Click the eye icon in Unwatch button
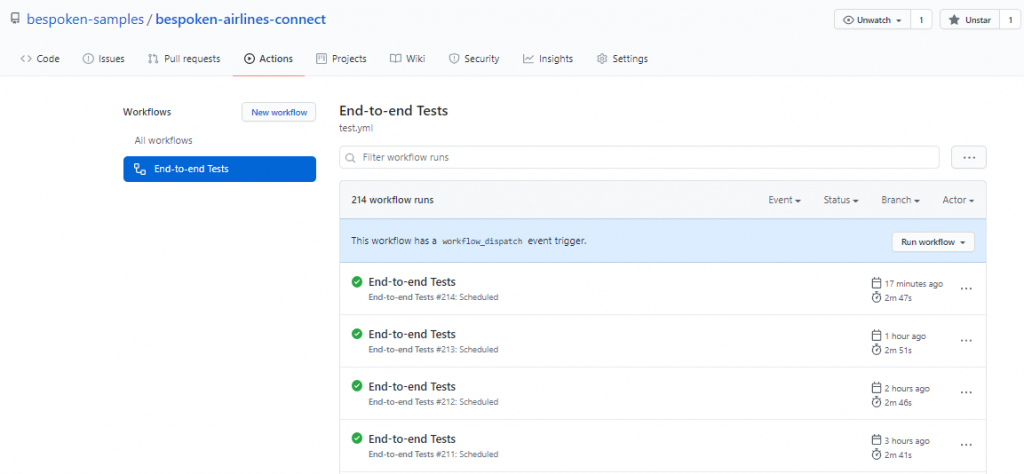The width and height of the screenshot is (1024, 474). click(x=849, y=20)
